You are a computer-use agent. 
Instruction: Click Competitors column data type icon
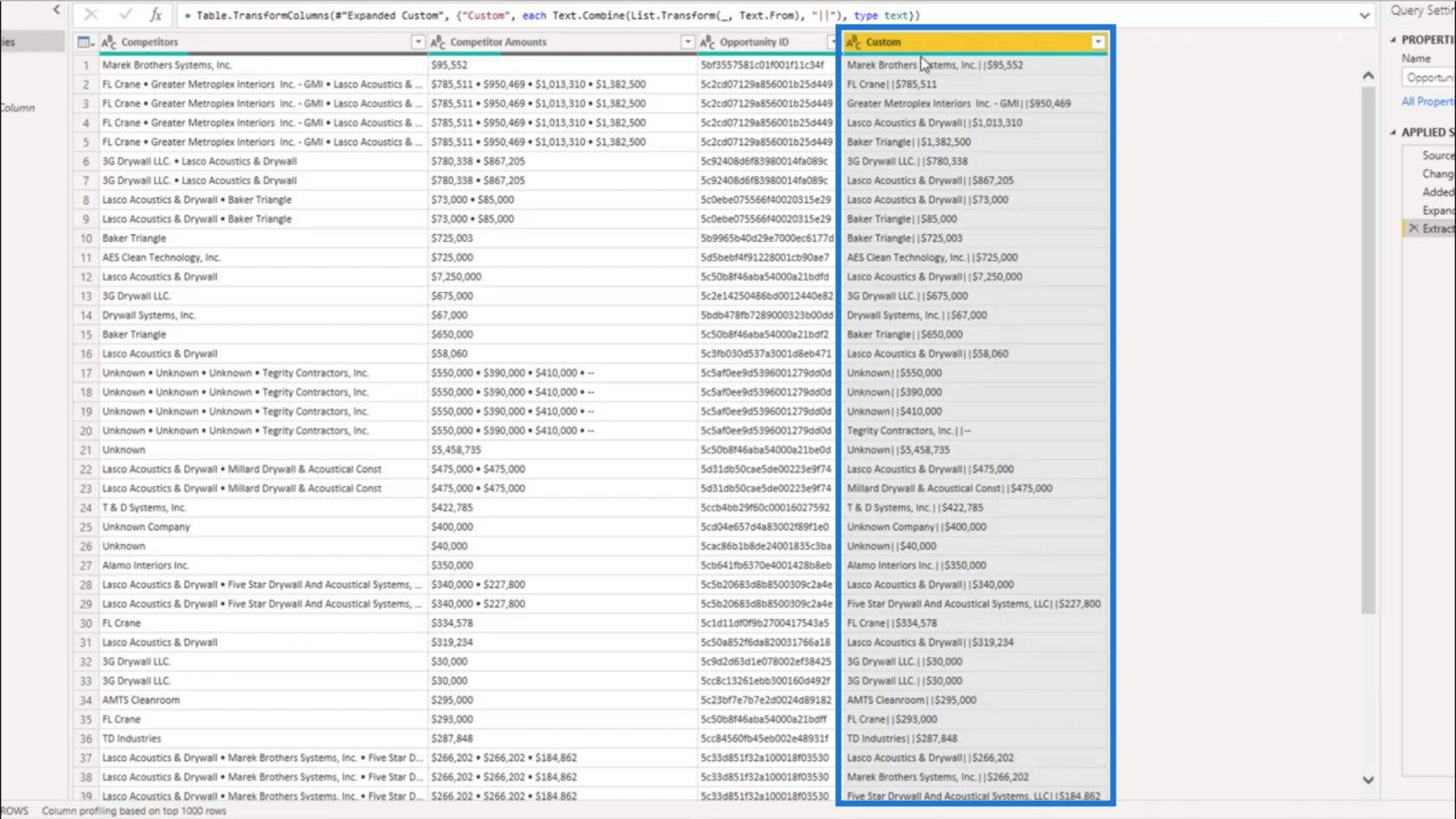point(109,42)
